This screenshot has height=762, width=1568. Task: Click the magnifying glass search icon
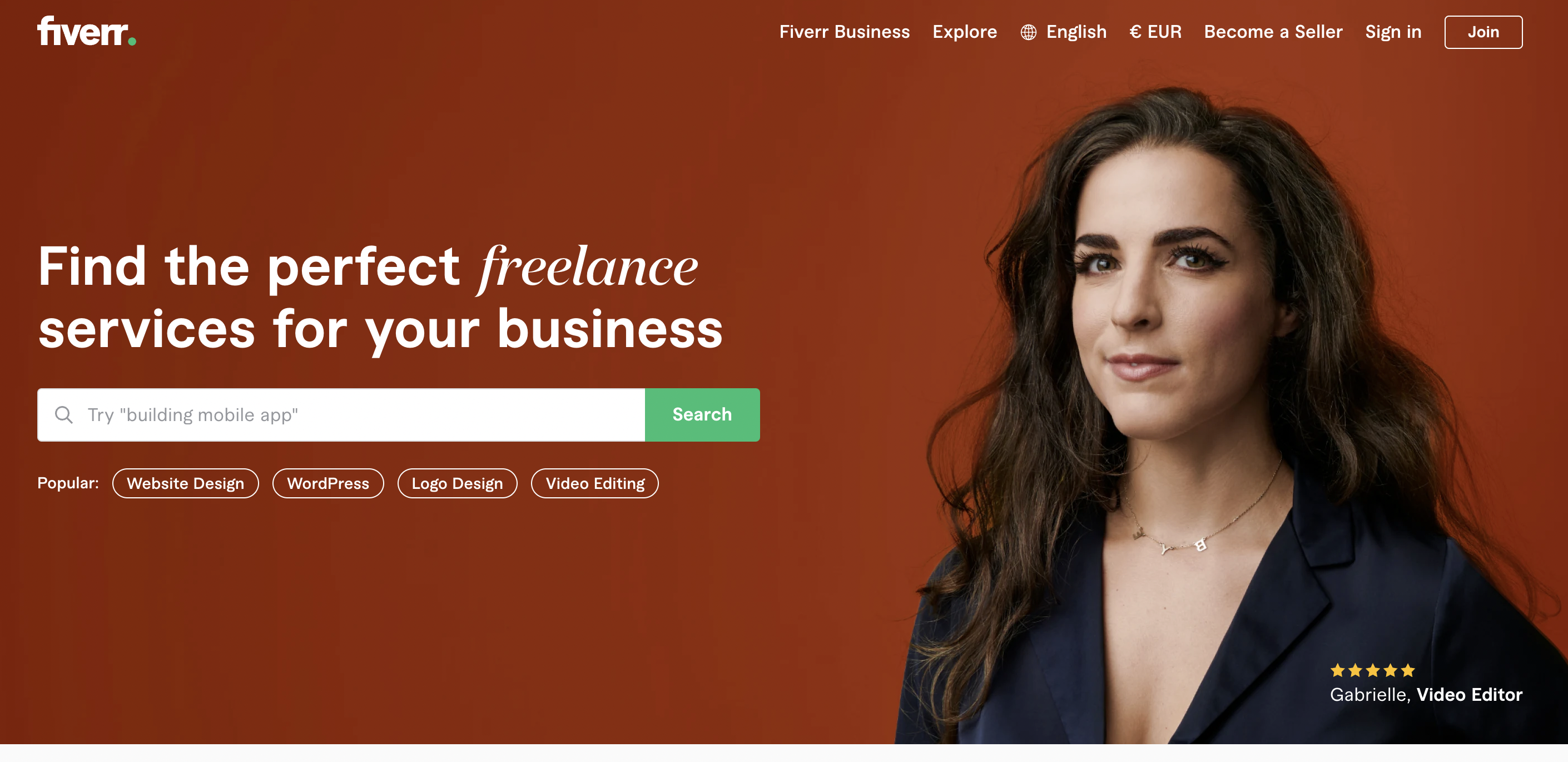63,415
